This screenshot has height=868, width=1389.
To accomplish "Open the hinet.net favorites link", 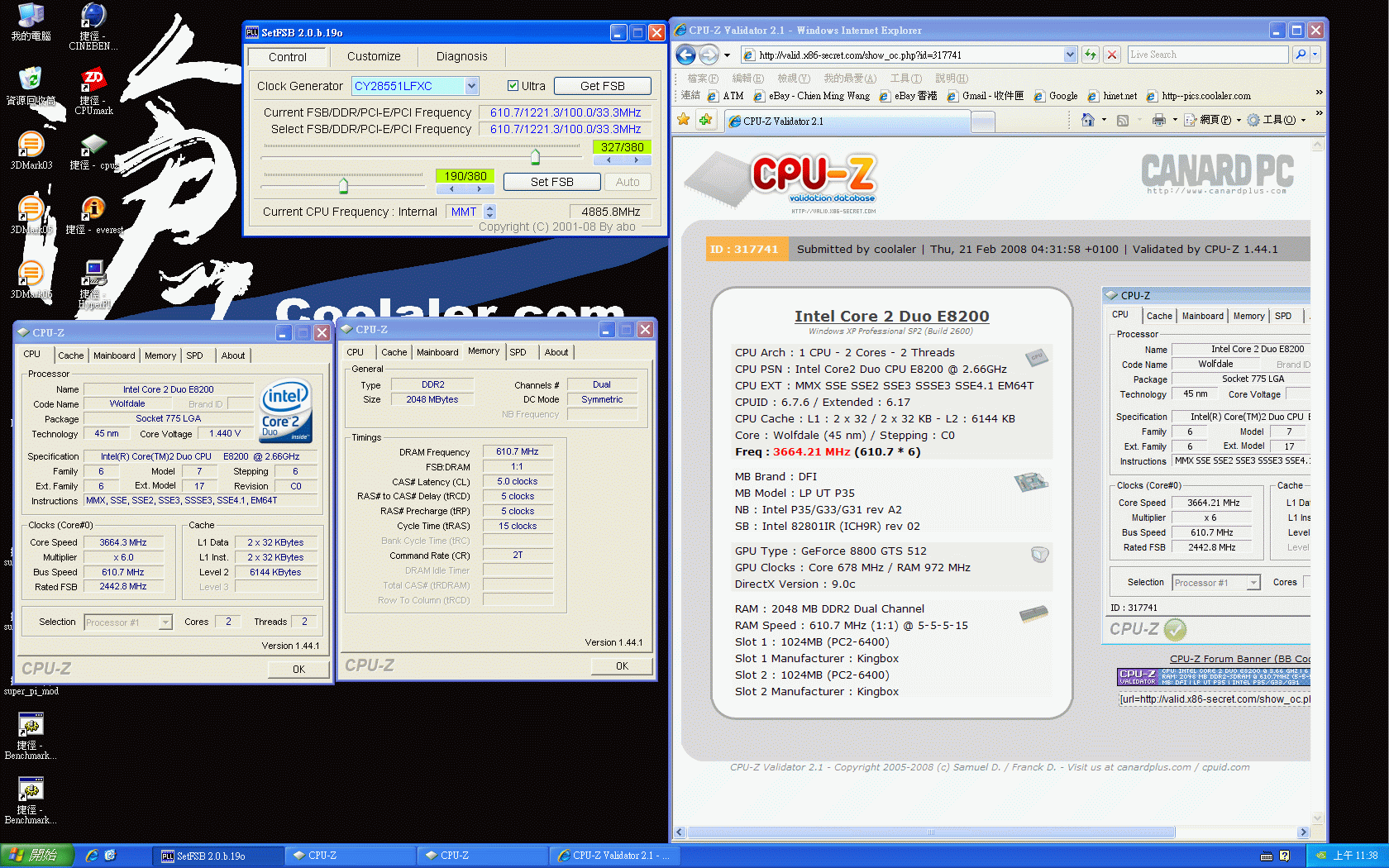I will pos(1112,96).
